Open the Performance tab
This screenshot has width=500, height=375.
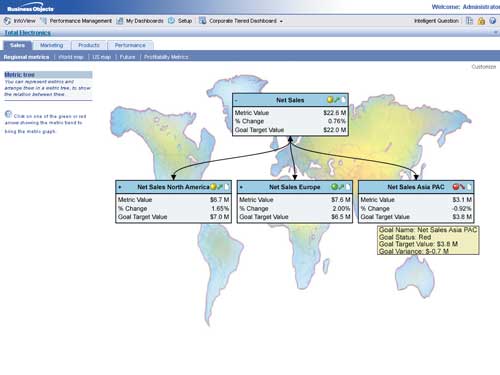click(x=130, y=45)
